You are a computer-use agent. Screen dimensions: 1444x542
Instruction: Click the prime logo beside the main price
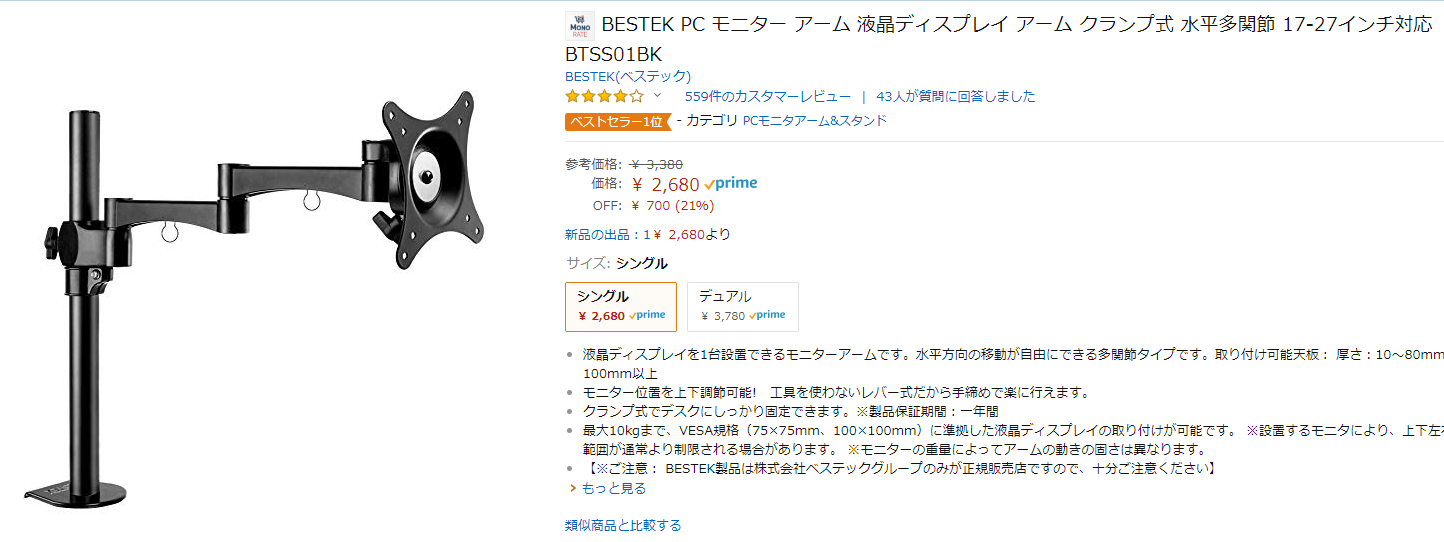pyautogui.click(x=731, y=184)
